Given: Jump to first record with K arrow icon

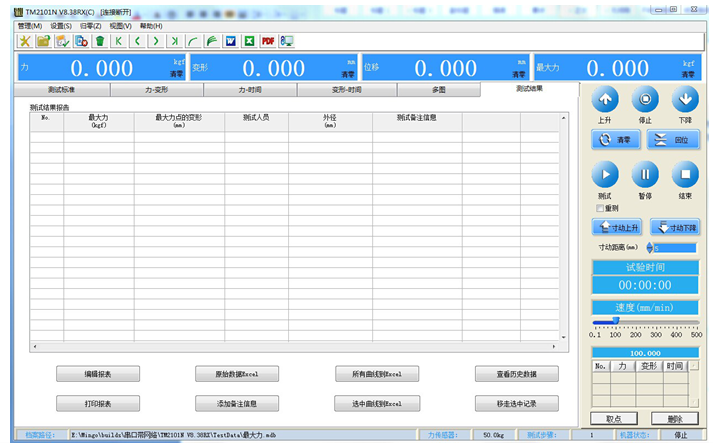Looking at the screenshot, I should (119, 41).
